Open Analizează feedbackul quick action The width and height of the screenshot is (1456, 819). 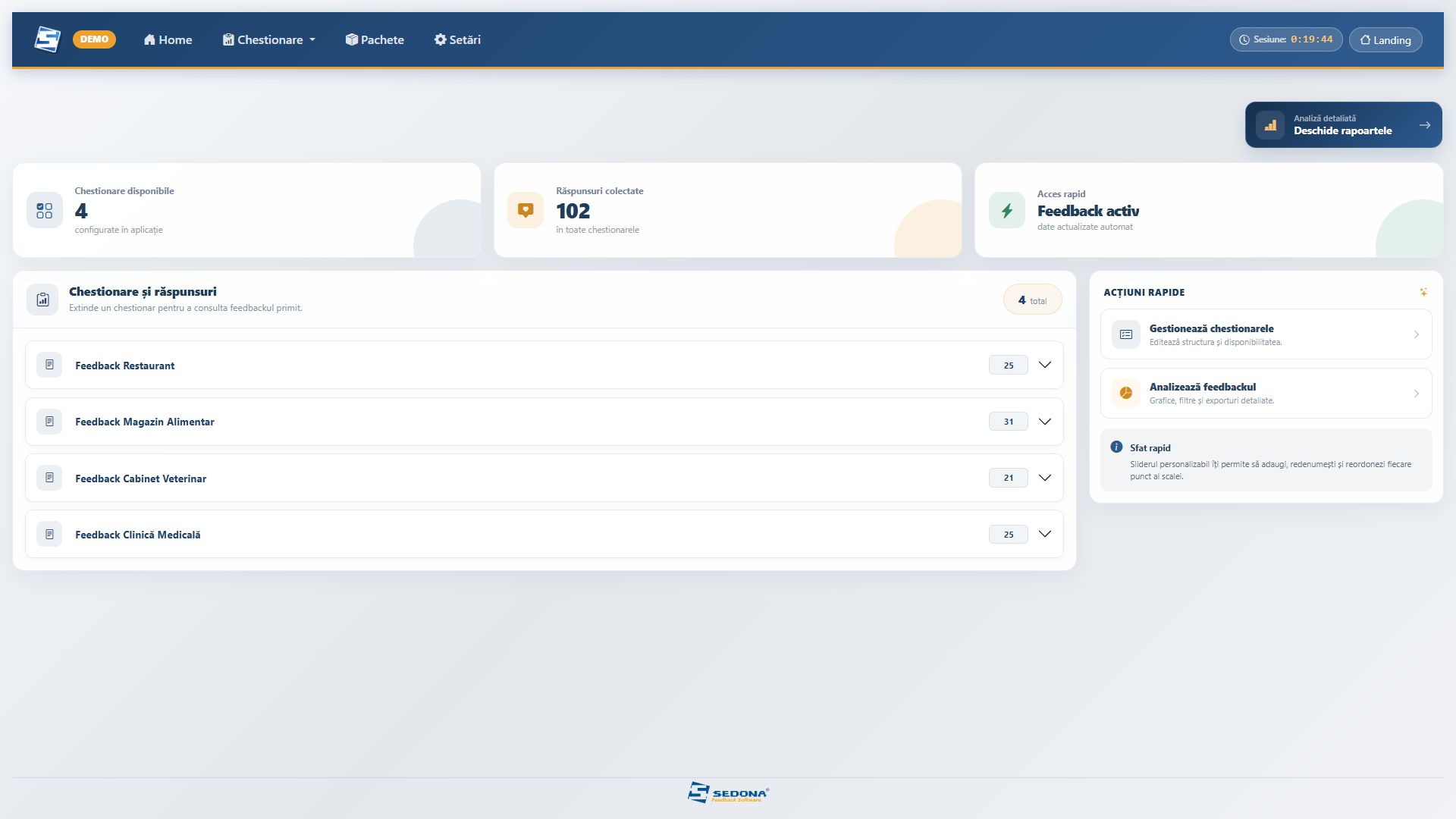(x=1266, y=393)
